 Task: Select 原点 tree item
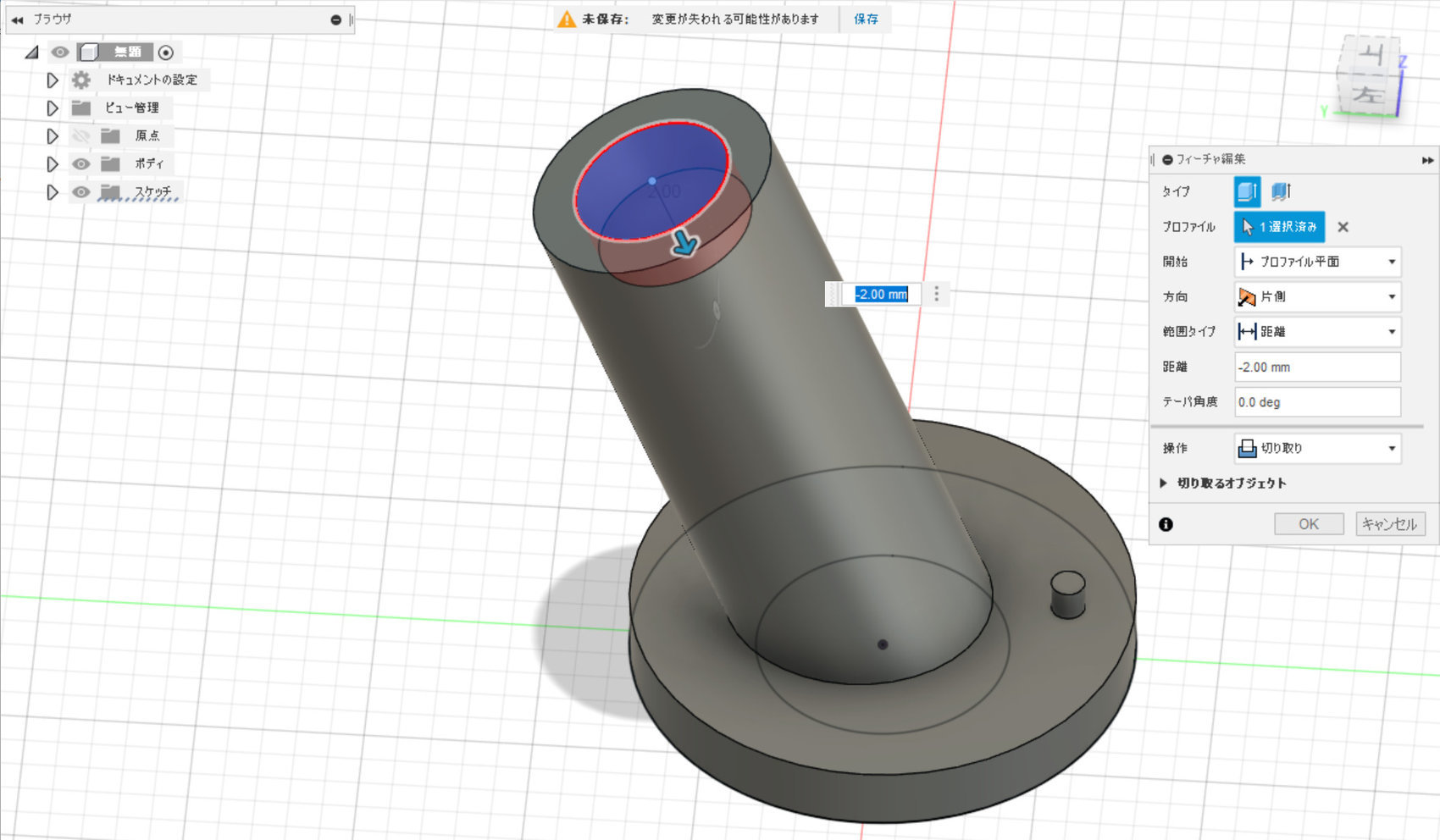147,135
